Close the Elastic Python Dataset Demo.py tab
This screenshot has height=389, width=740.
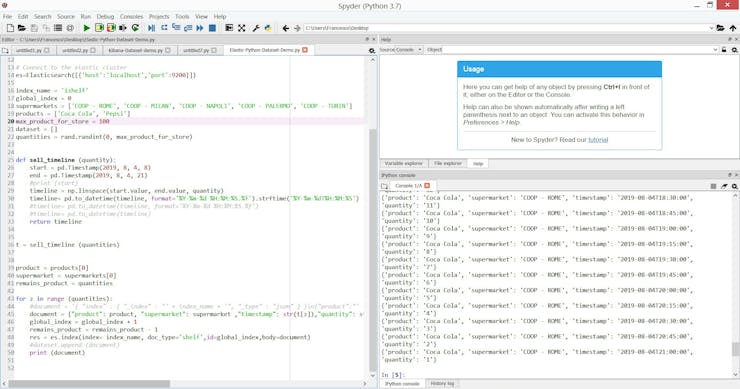pos(305,50)
